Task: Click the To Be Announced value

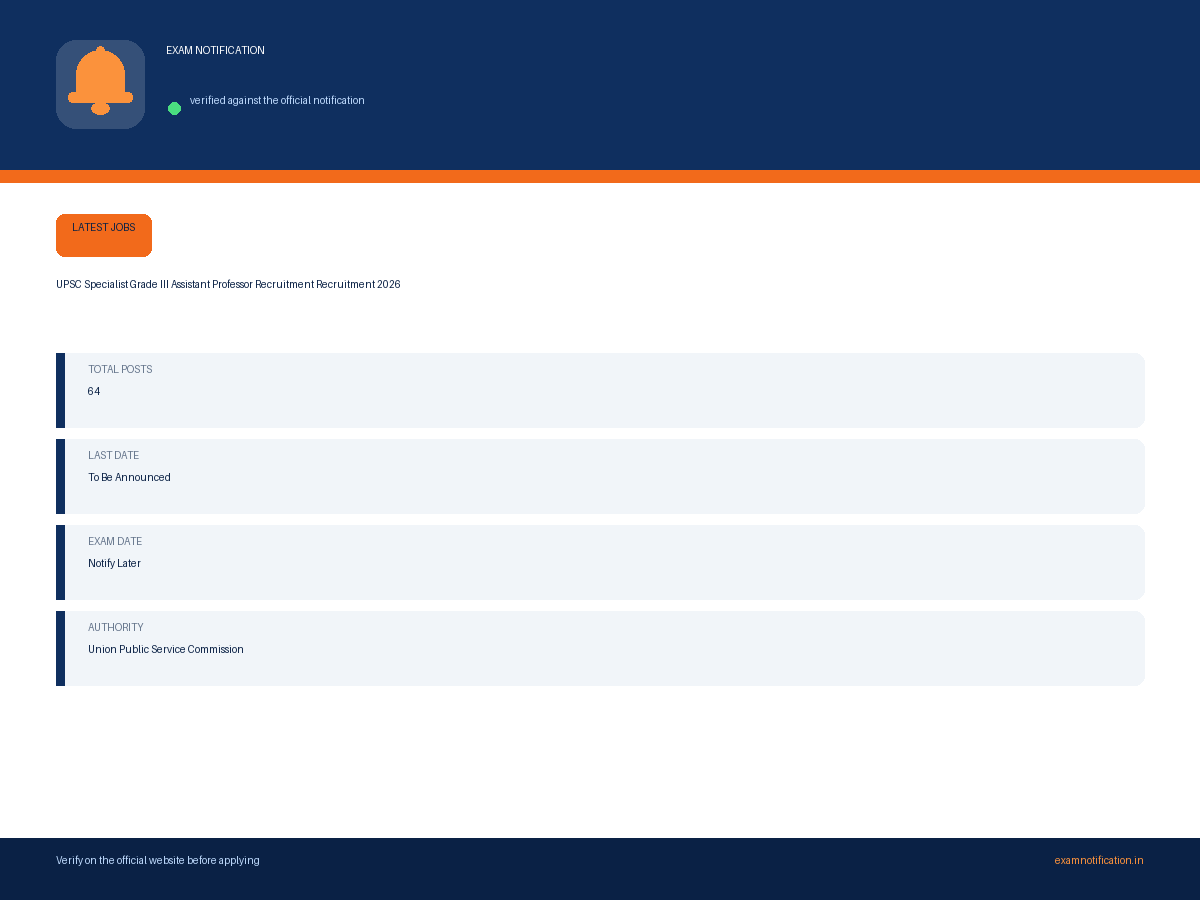Action: (x=129, y=477)
